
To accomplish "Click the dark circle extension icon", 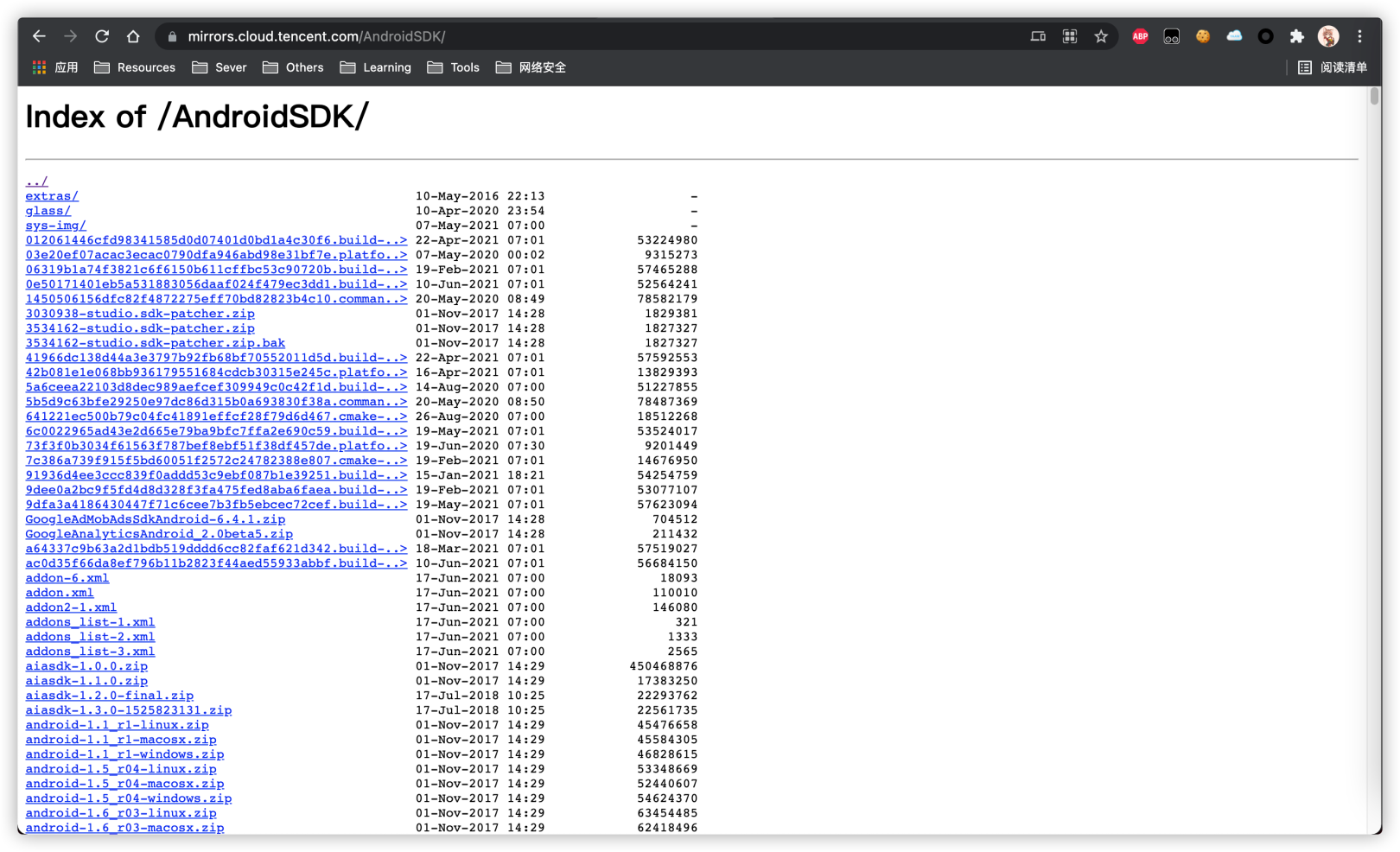I will [x=1265, y=36].
